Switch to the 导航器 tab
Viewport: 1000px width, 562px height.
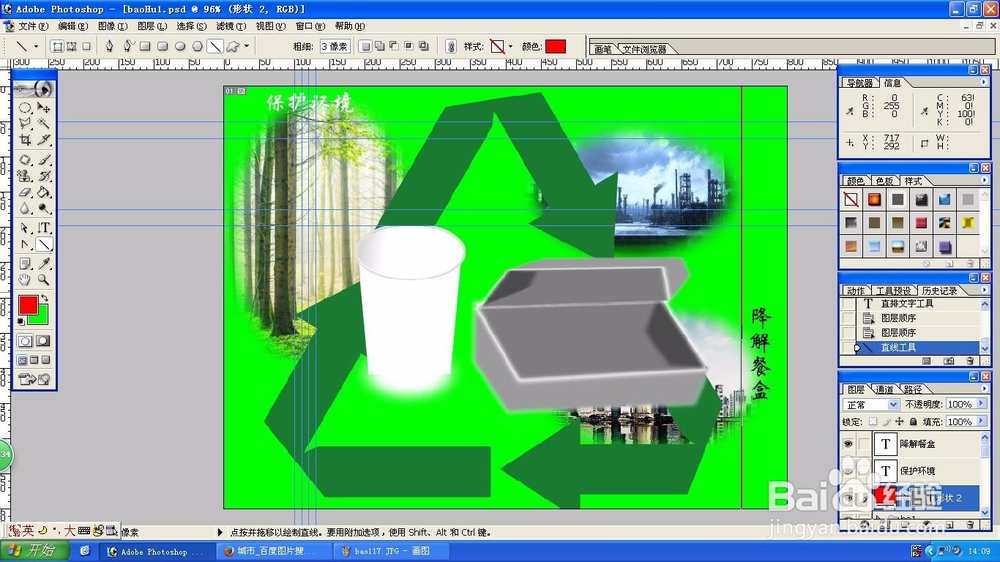tap(860, 83)
